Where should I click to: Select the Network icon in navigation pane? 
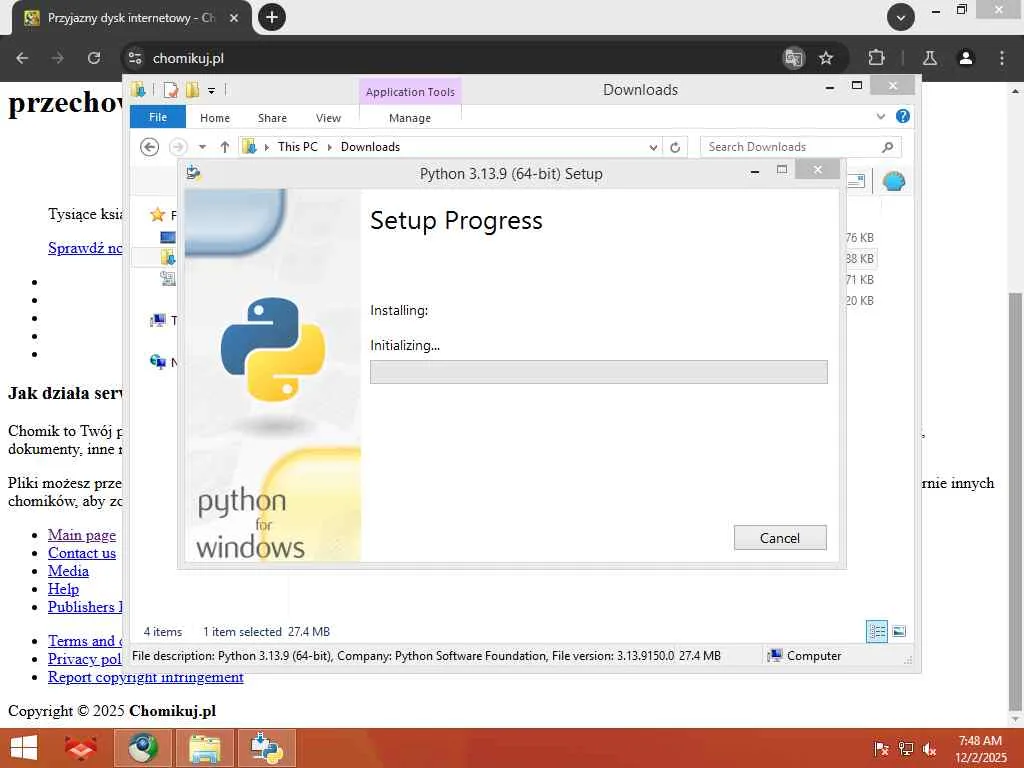[x=157, y=361]
